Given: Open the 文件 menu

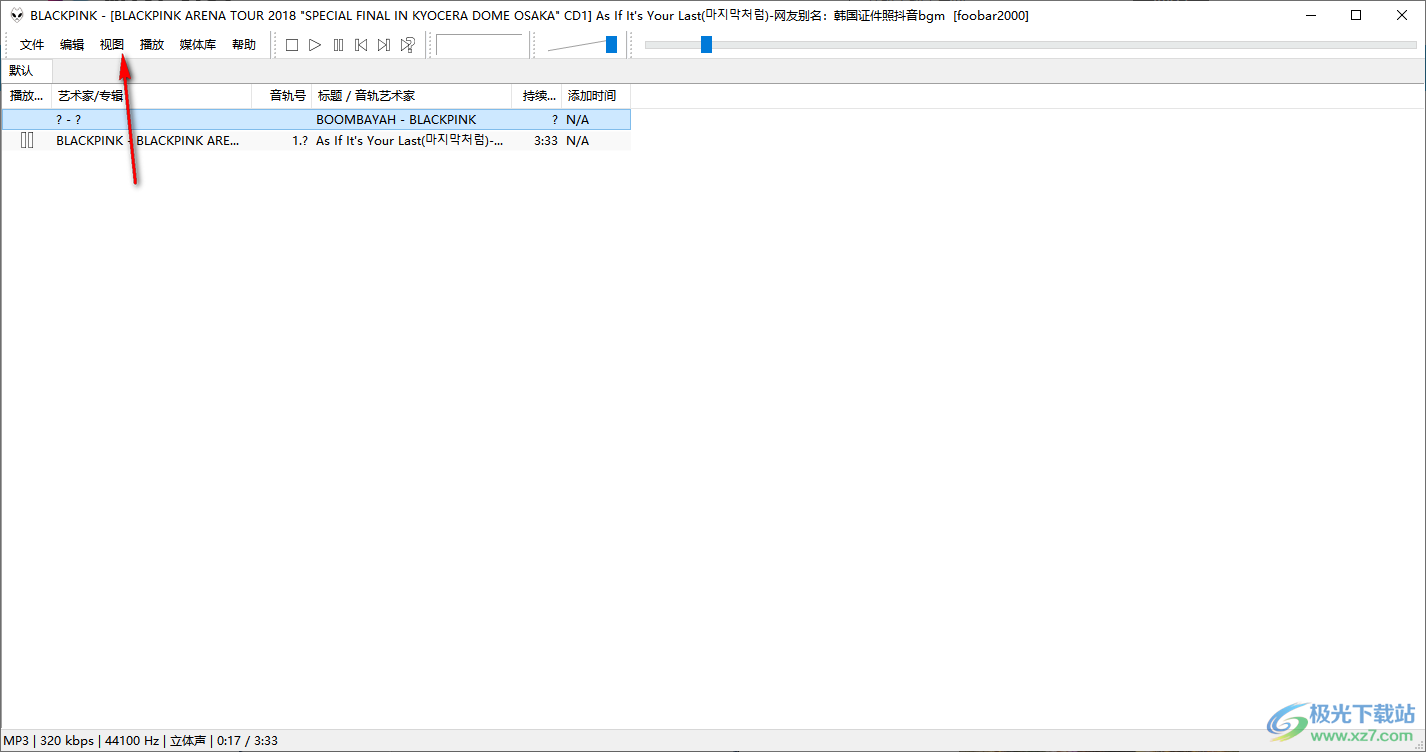Looking at the screenshot, I should (x=32, y=45).
